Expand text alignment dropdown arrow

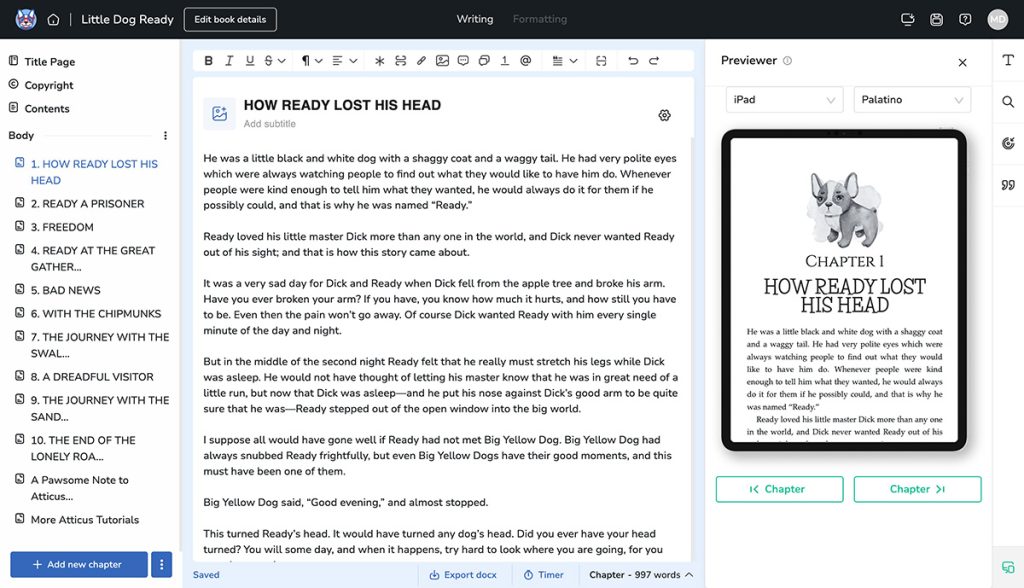pyautogui.click(x=353, y=61)
